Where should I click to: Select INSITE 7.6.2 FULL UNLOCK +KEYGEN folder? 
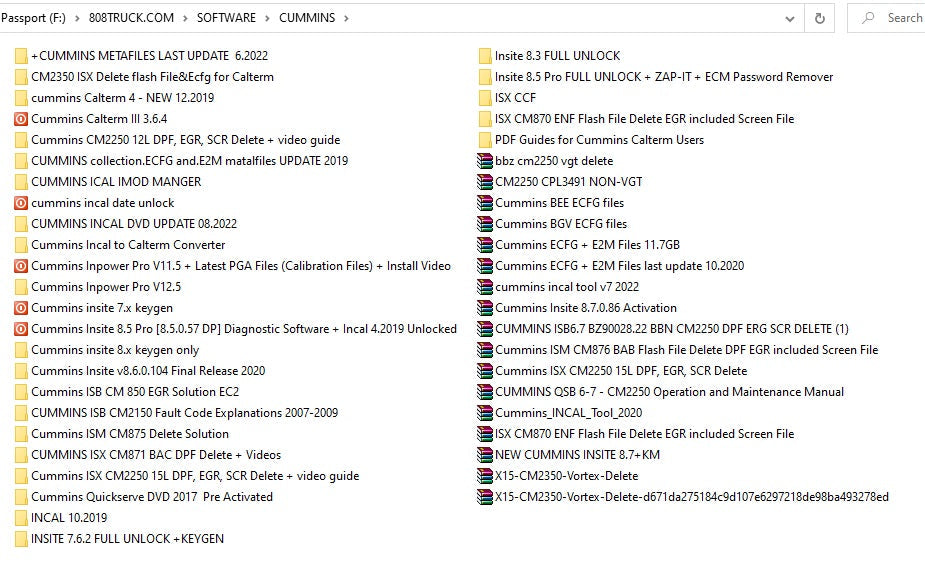point(127,539)
